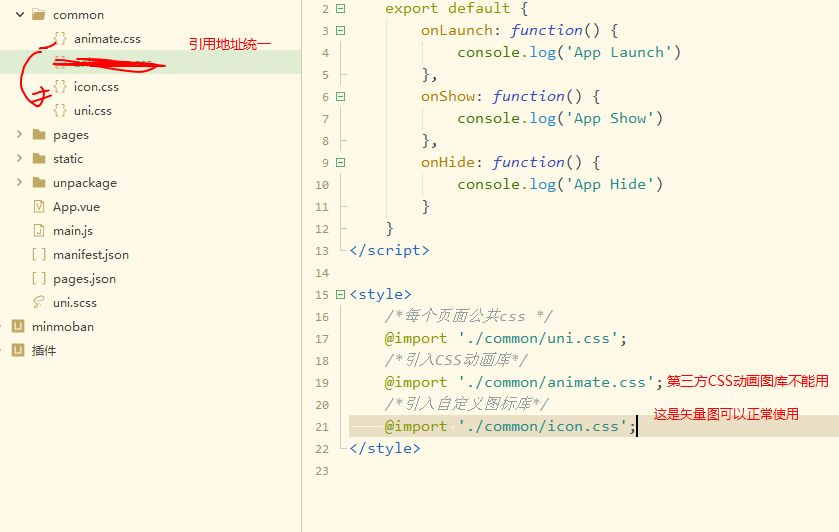The height and width of the screenshot is (532, 839).
Task: Select the pages folder
Action: tap(71, 135)
